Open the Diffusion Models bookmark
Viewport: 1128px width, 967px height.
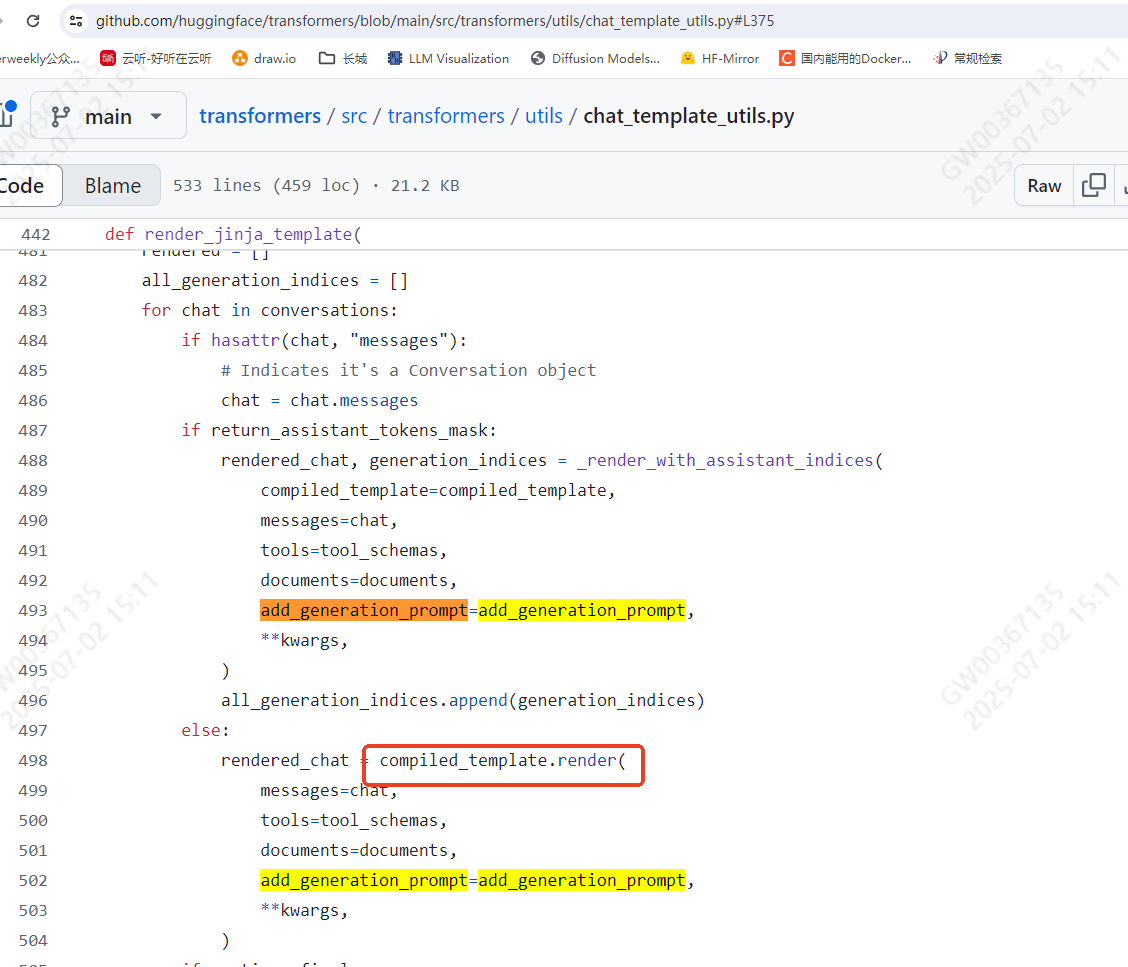[596, 58]
